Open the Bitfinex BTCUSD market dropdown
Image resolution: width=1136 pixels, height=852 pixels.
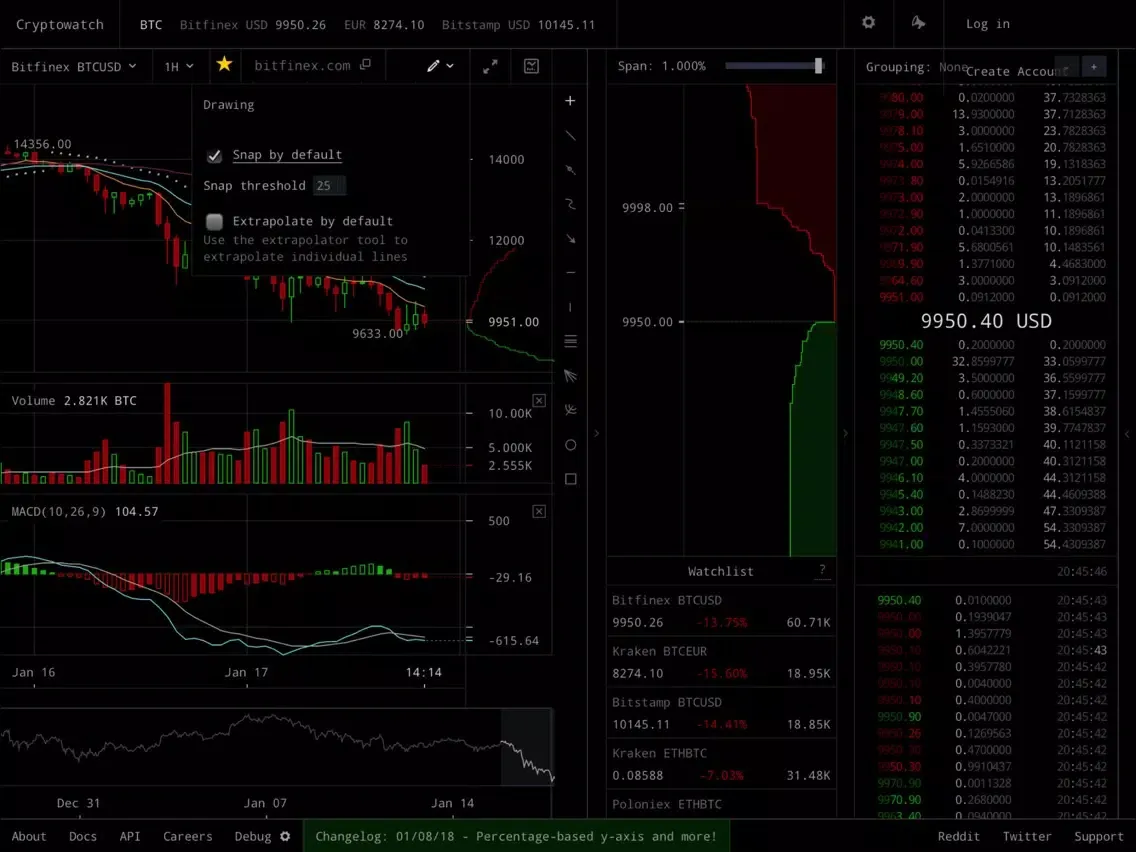pos(75,66)
